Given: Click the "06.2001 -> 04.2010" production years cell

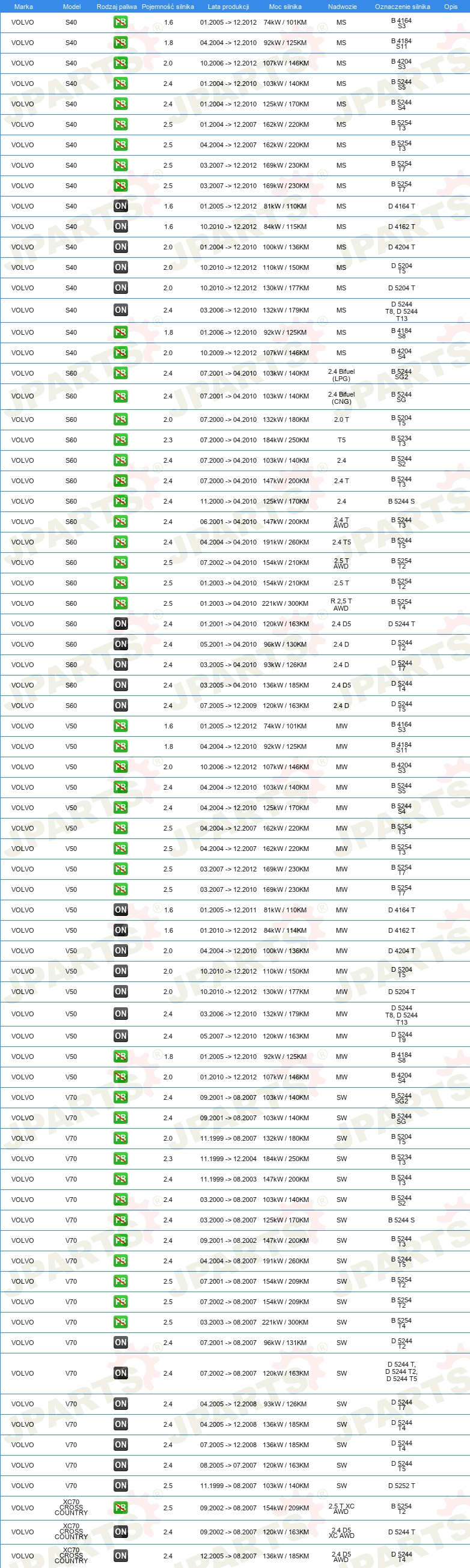Looking at the screenshot, I should pyautogui.click(x=228, y=522).
